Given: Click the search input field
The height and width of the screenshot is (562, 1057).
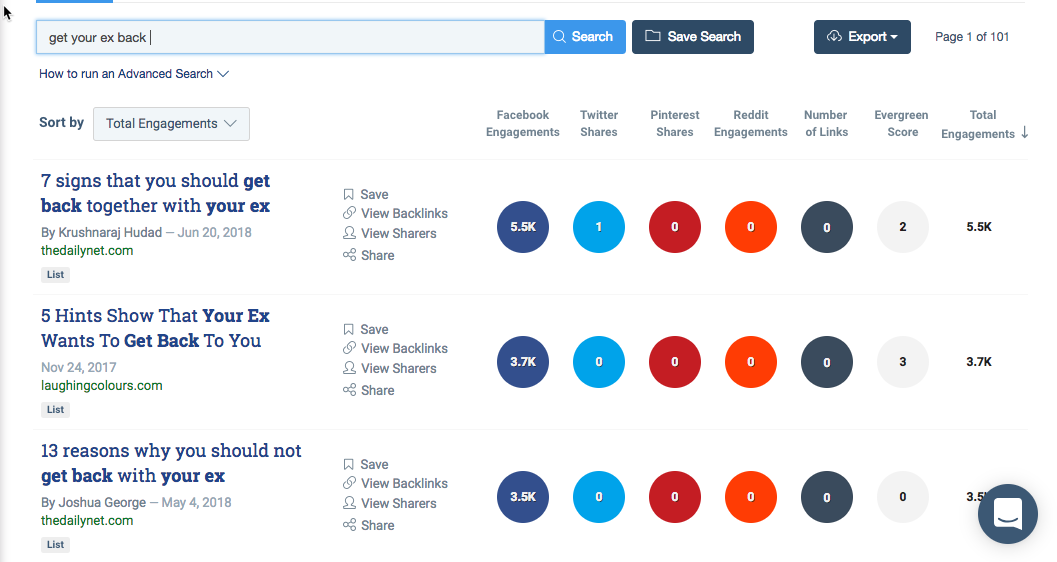Looking at the screenshot, I should (290, 37).
